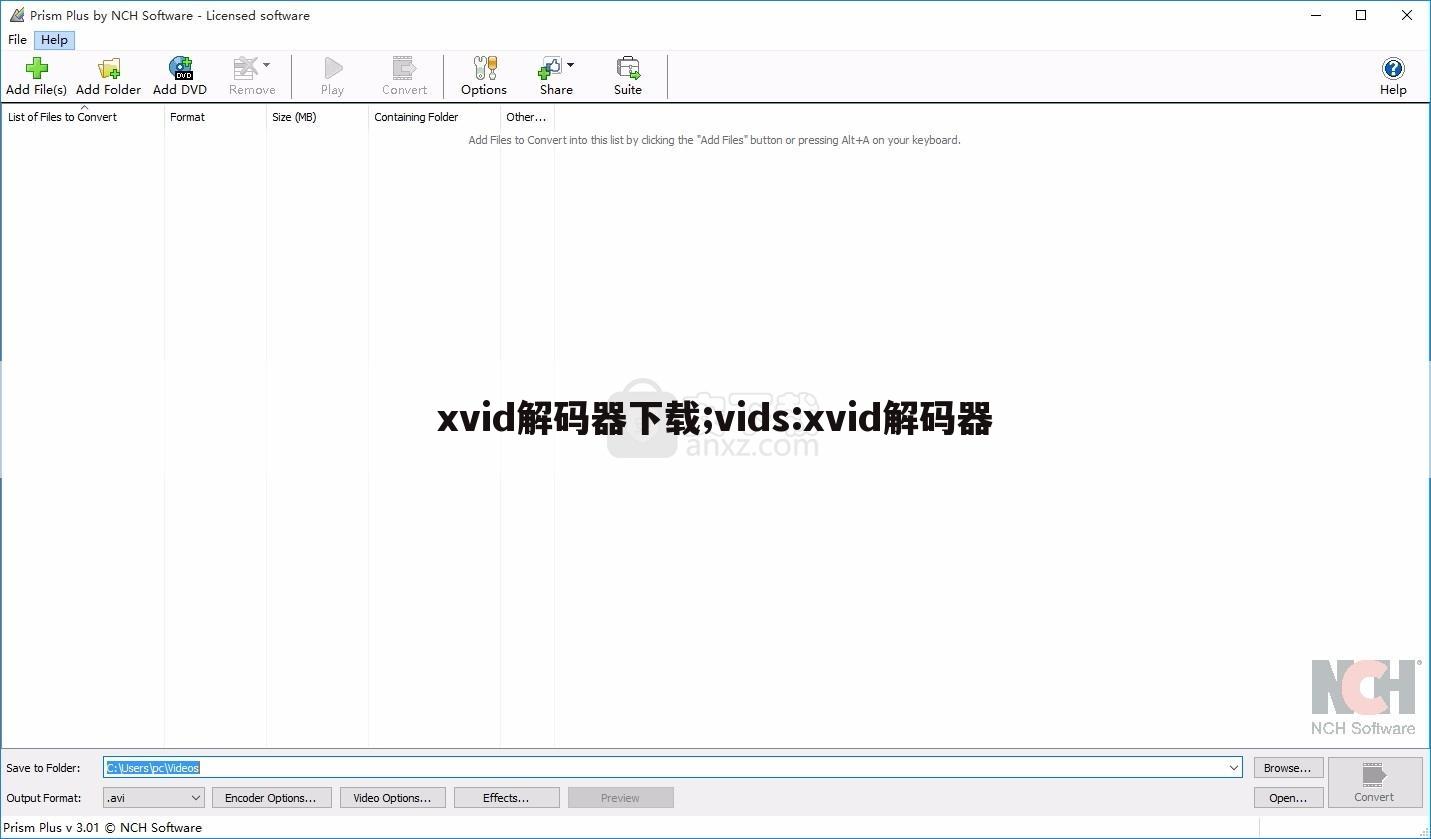1431x839 pixels.
Task: Open the Output Format .avi dropdown
Action: pyautogui.click(x=154, y=797)
